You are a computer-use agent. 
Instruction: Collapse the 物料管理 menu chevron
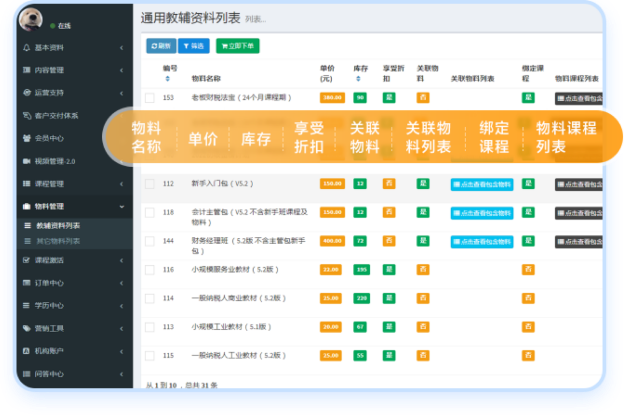point(122,207)
